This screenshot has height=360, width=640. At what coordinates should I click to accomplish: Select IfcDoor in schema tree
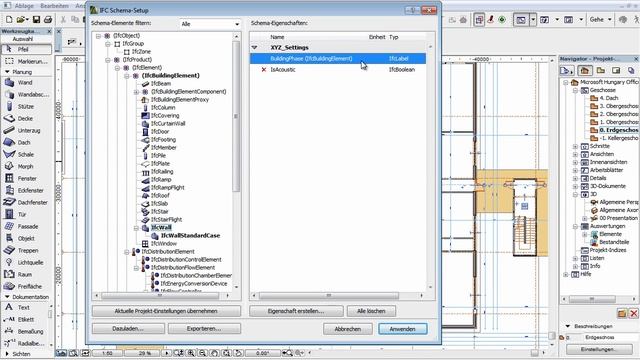pos(160,131)
